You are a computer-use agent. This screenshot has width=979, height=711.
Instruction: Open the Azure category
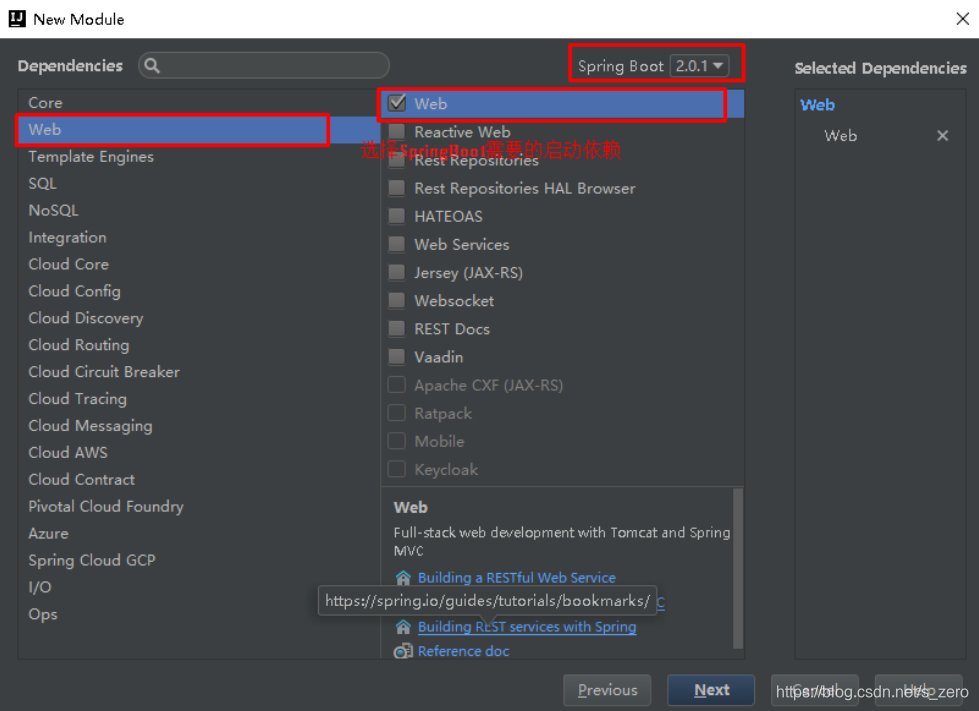pos(199,532)
